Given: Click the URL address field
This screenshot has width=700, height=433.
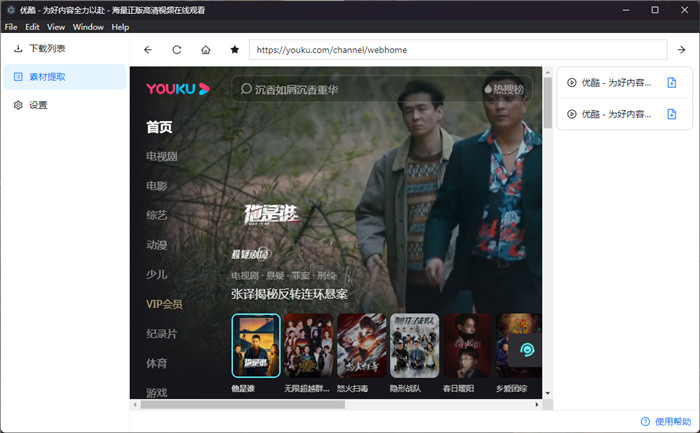Looking at the screenshot, I should tap(458, 49).
